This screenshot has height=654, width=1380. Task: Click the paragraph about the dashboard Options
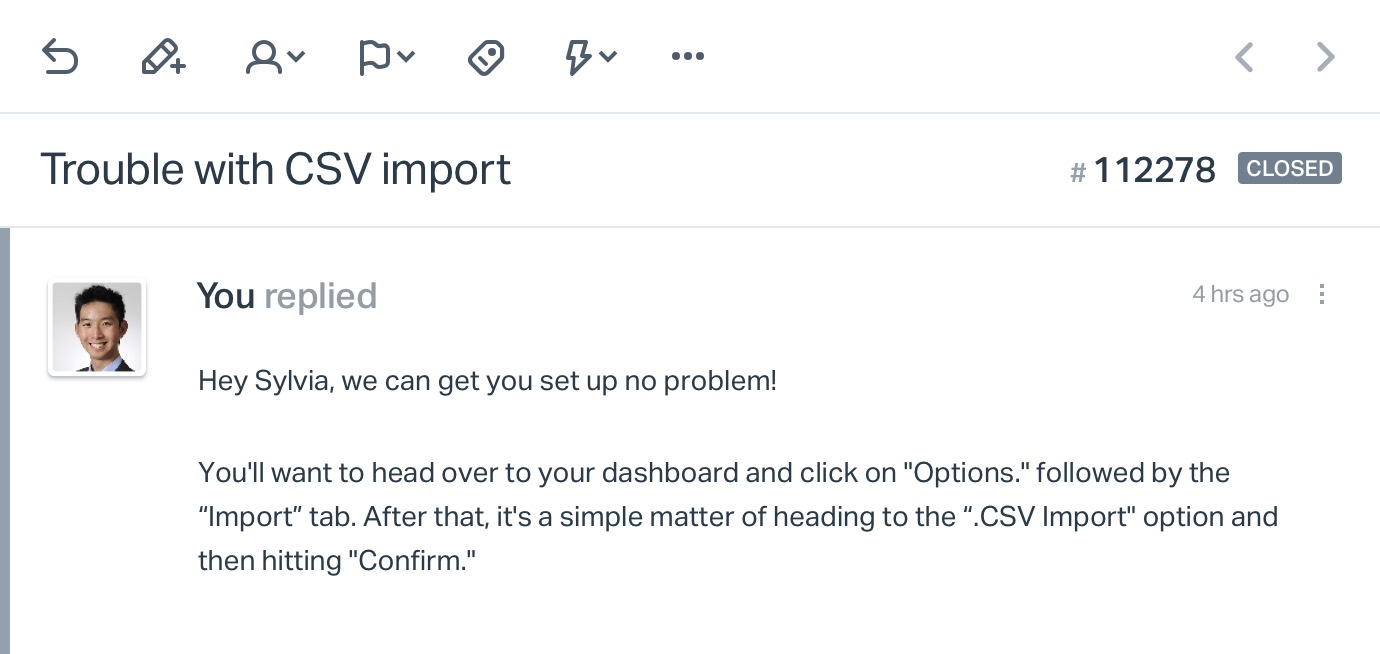pyautogui.click(x=738, y=516)
